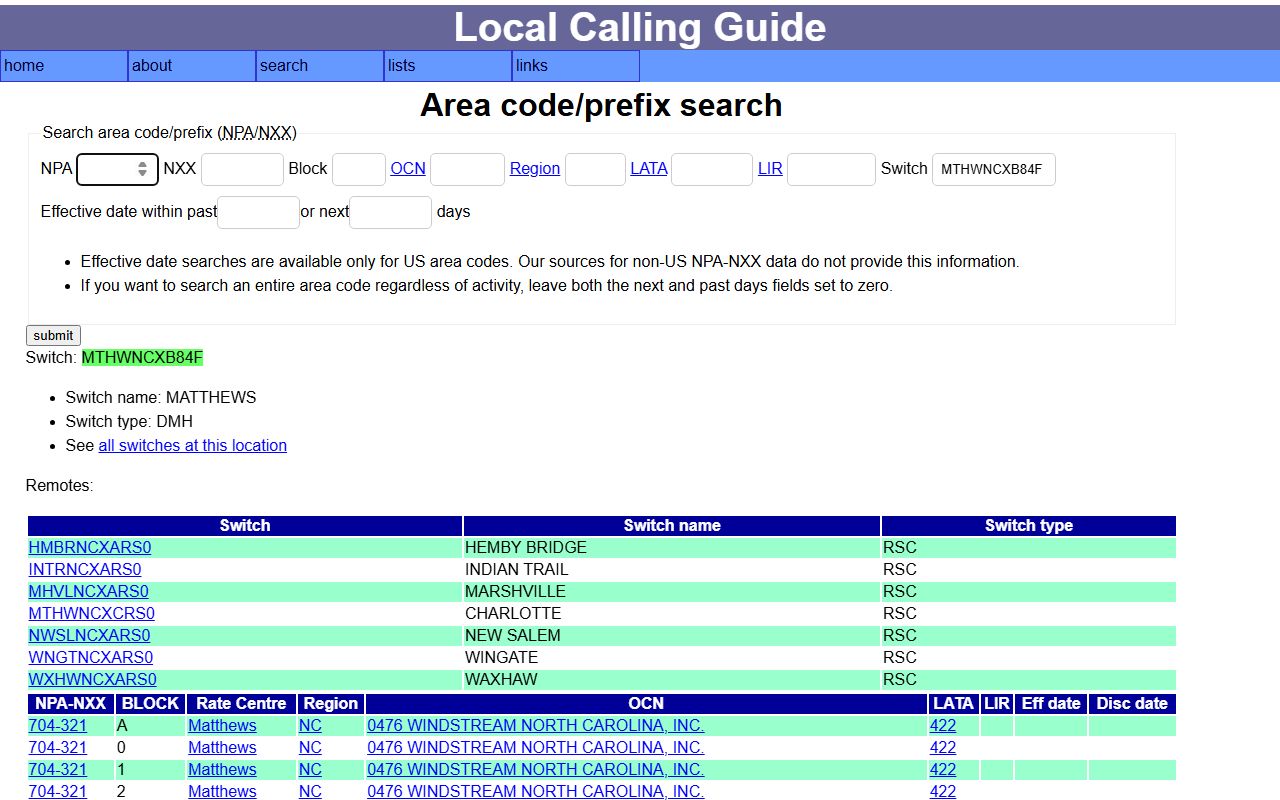Open all switches at this location

pos(192,446)
